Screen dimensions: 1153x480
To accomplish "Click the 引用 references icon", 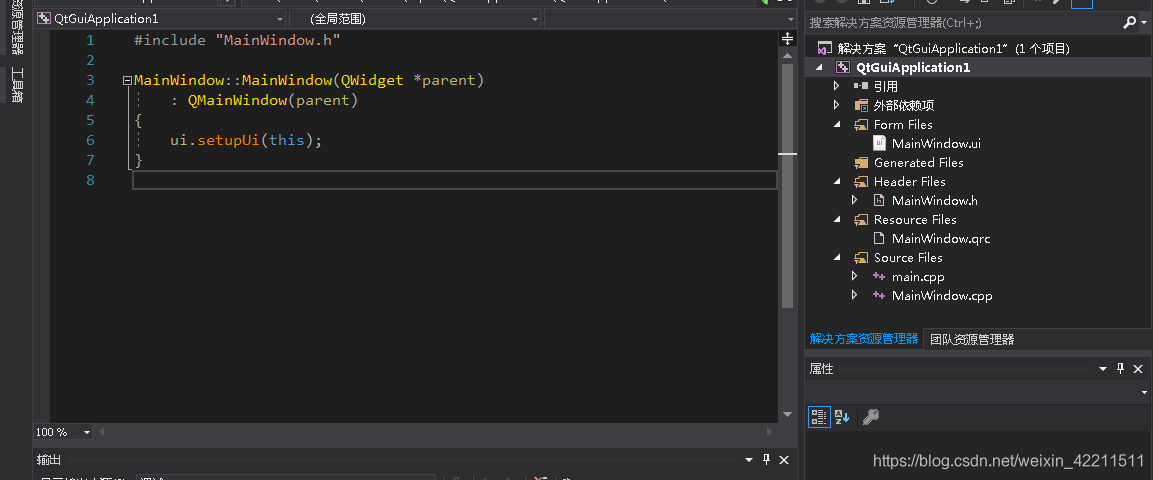I will 861,87.
